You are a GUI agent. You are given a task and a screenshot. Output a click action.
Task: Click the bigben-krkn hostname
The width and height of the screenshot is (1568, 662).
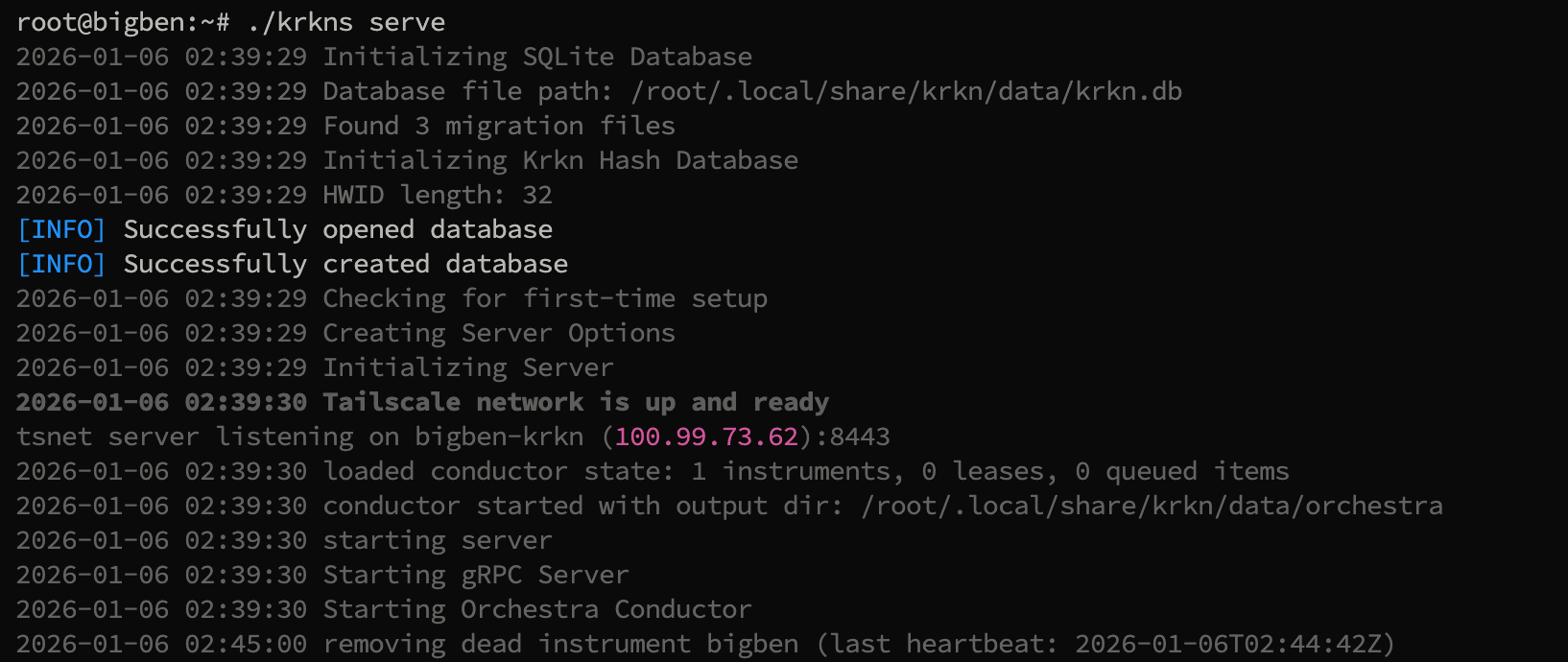[x=499, y=437]
